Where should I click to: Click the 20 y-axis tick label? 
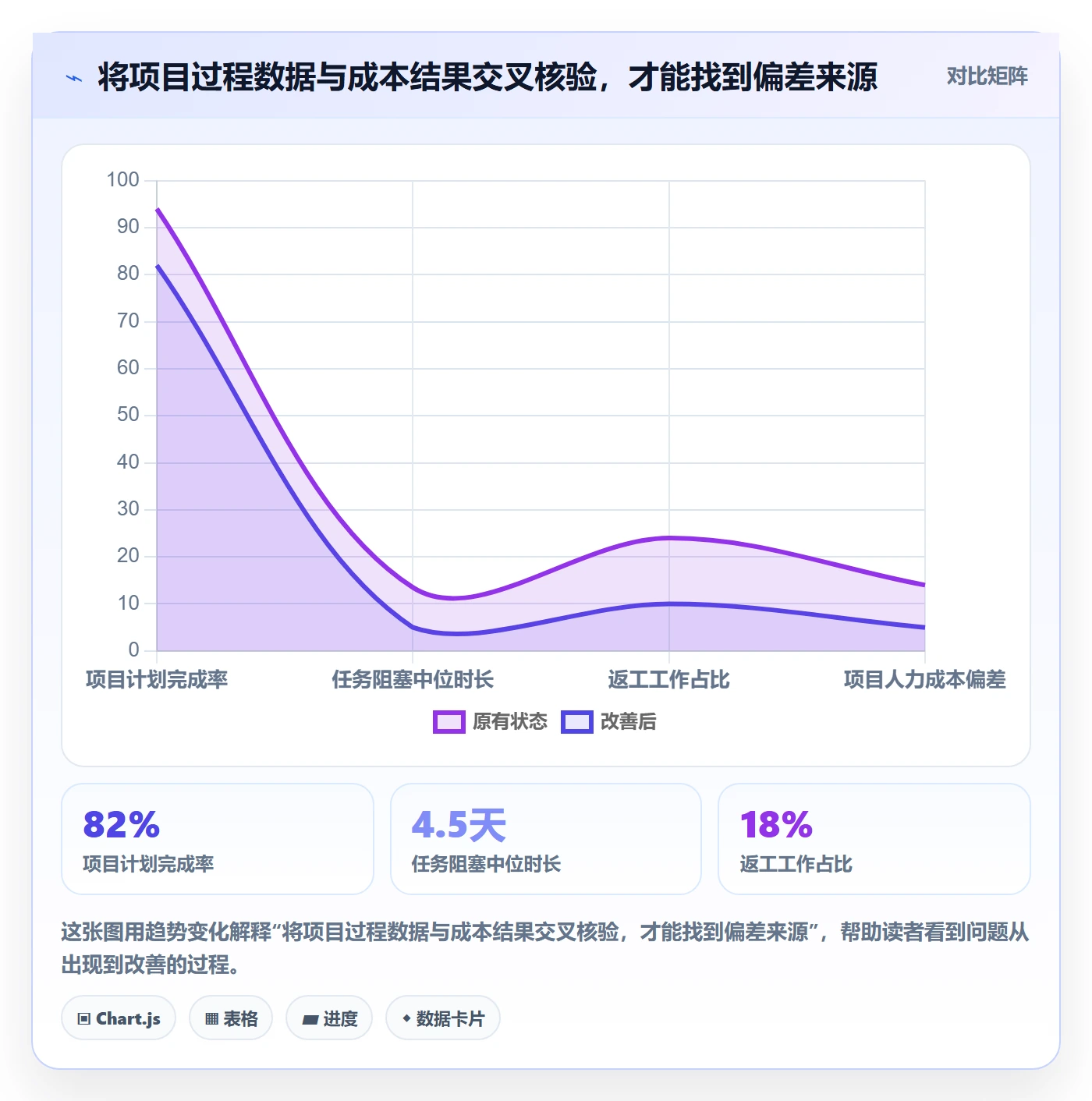(x=128, y=556)
